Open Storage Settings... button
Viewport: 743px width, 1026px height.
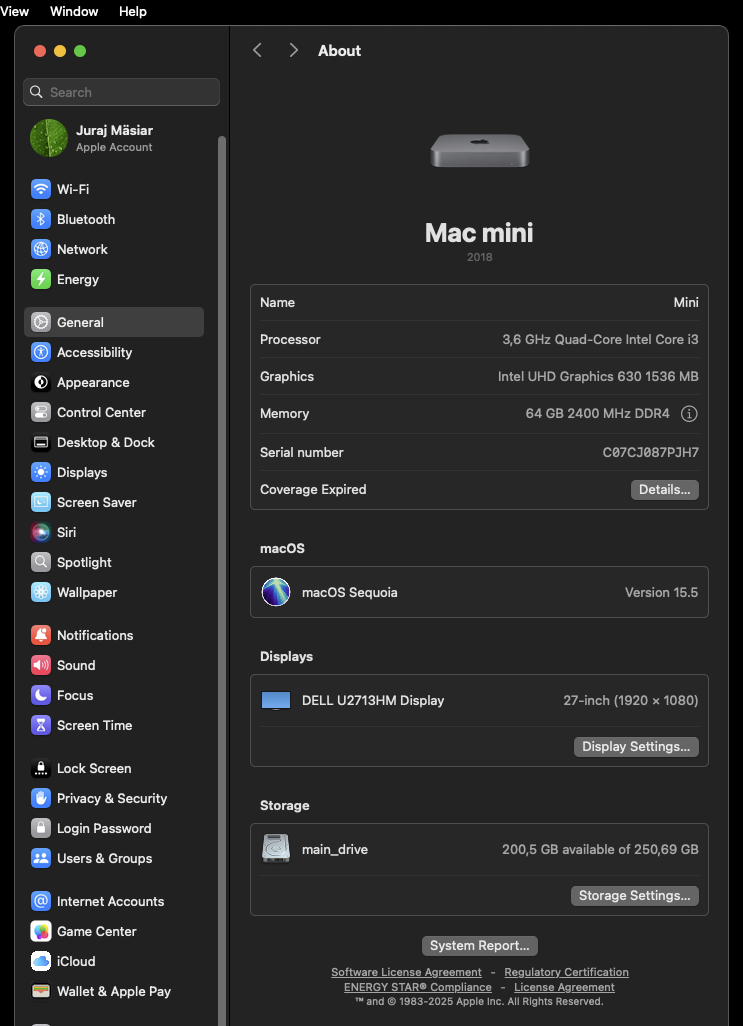point(634,896)
